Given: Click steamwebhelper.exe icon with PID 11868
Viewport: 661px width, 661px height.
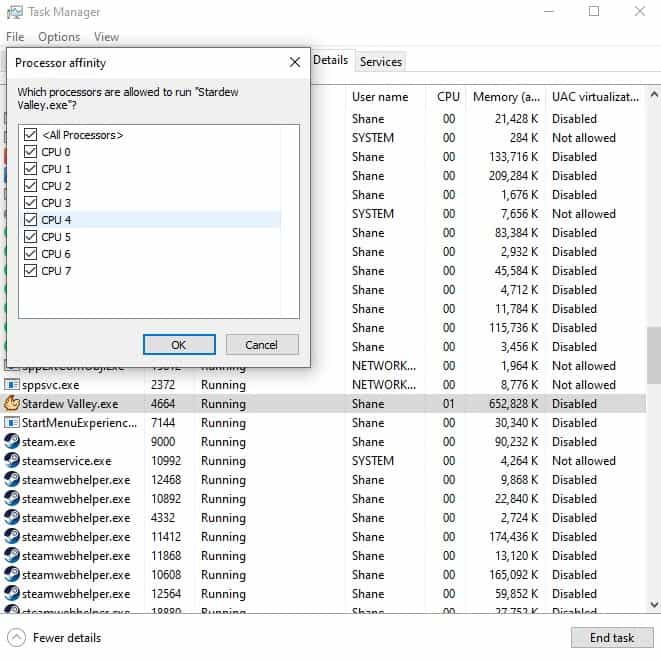Looking at the screenshot, I should [x=11, y=555].
